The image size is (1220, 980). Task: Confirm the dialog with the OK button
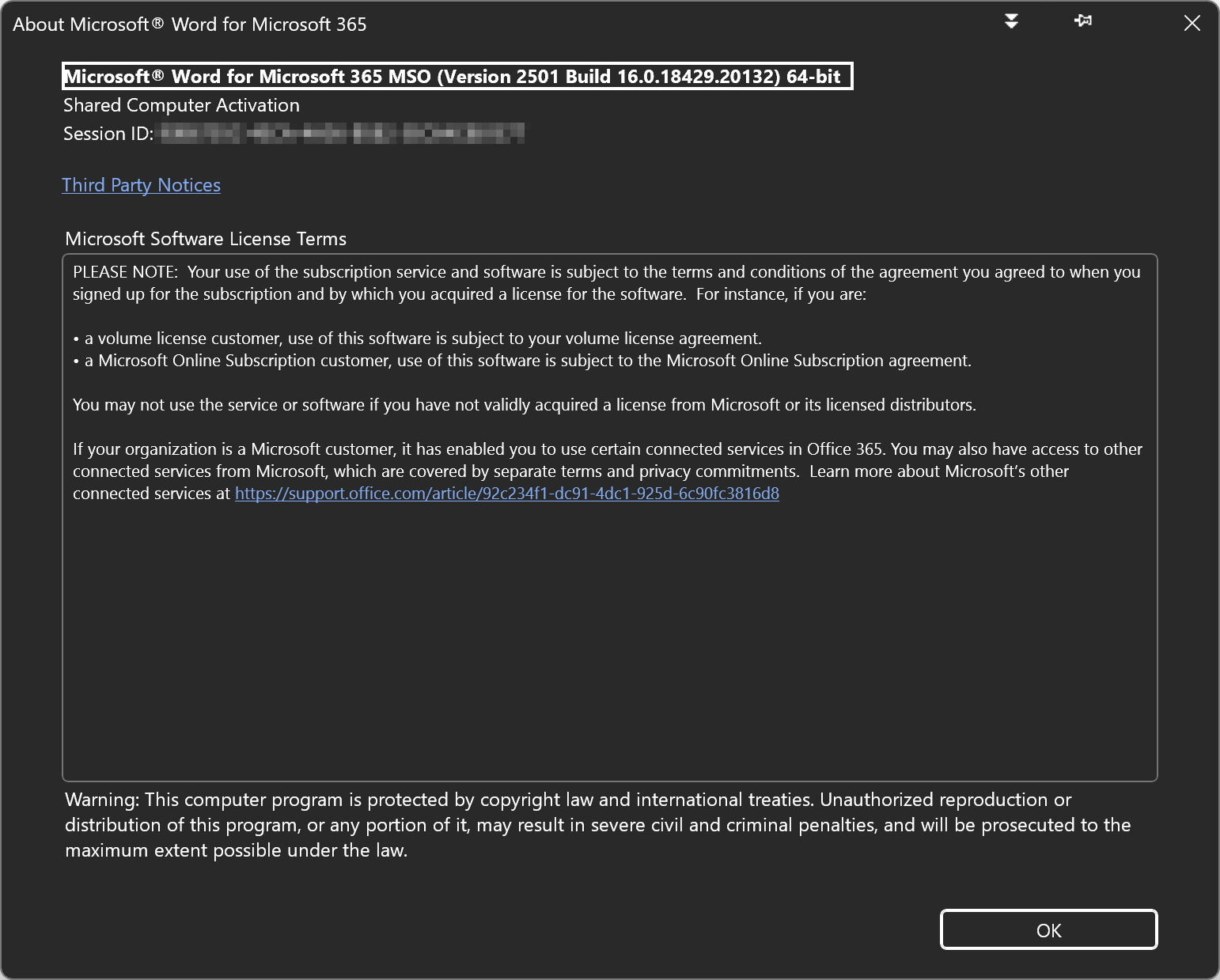point(1048,929)
